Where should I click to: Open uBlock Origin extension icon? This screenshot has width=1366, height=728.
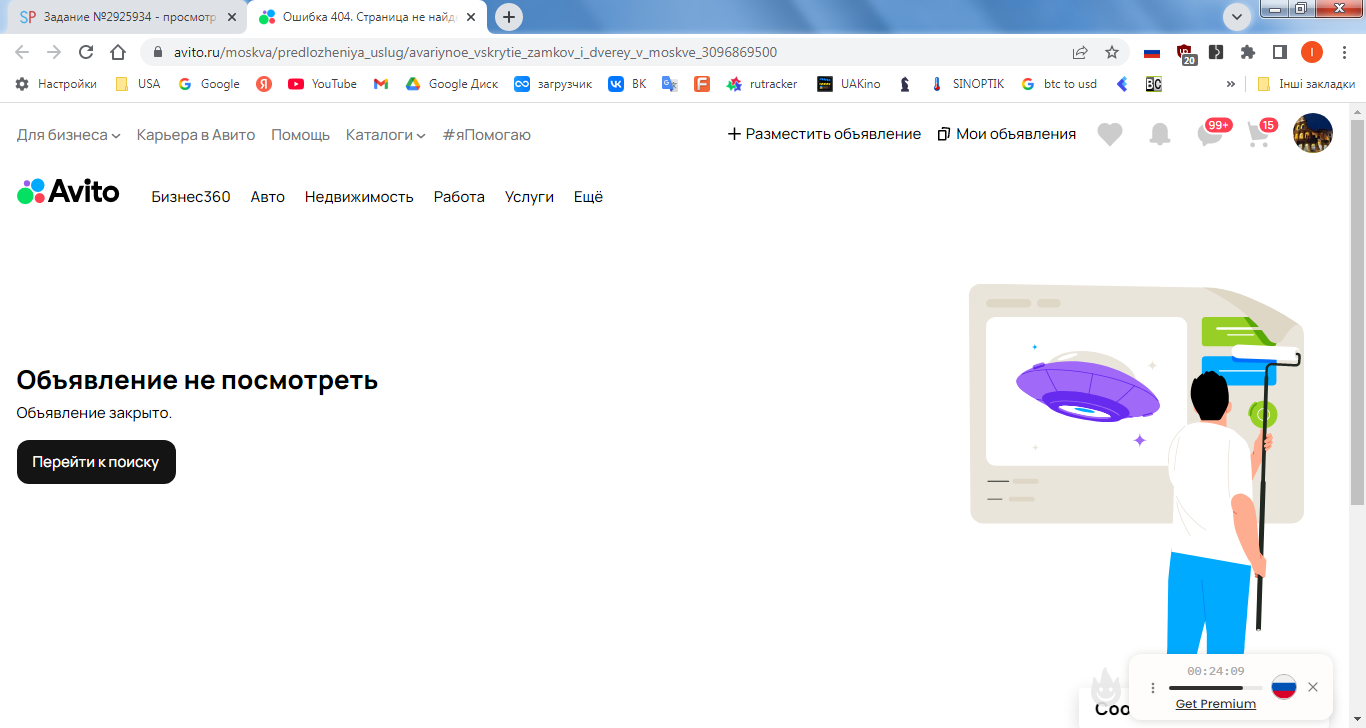coord(1185,53)
